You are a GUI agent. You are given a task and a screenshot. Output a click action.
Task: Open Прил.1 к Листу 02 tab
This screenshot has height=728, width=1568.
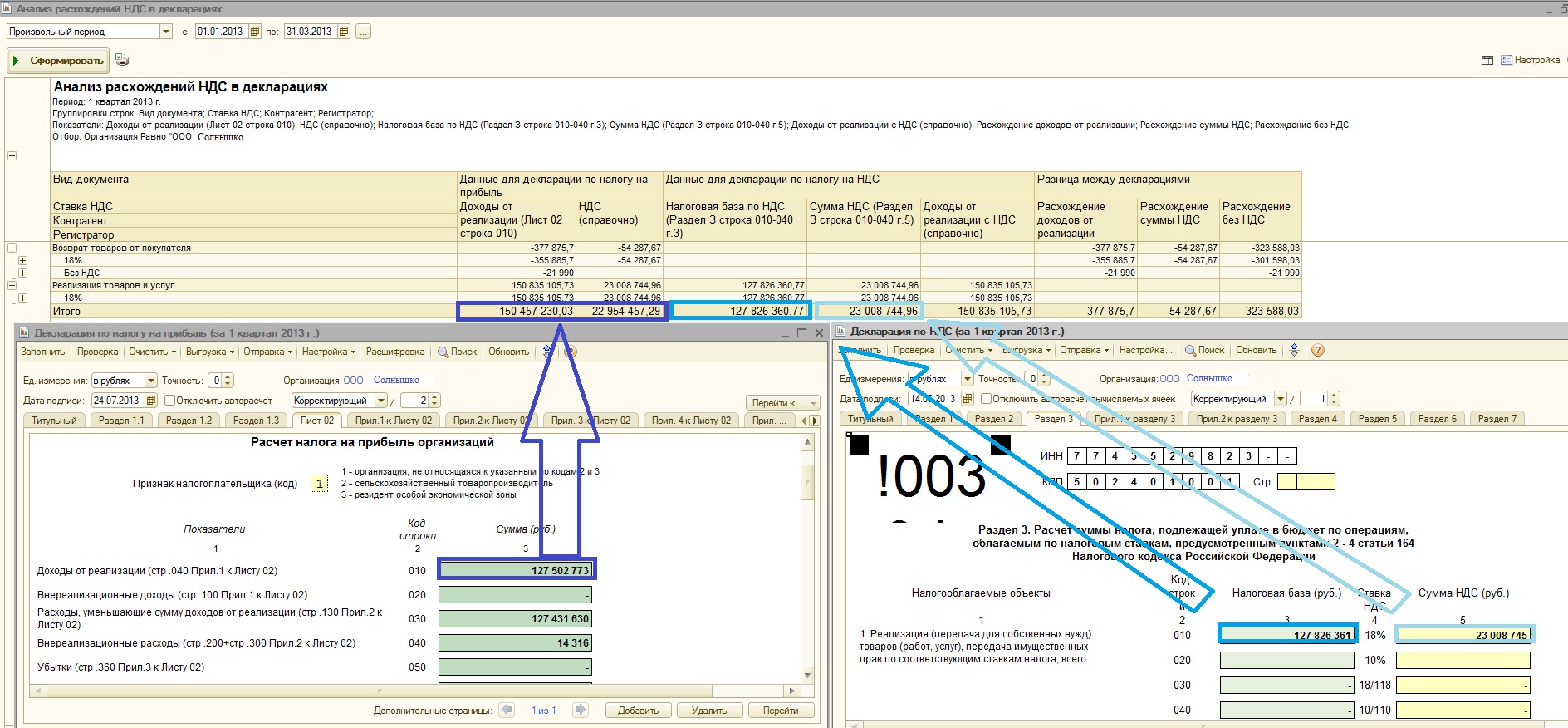[394, 421]
